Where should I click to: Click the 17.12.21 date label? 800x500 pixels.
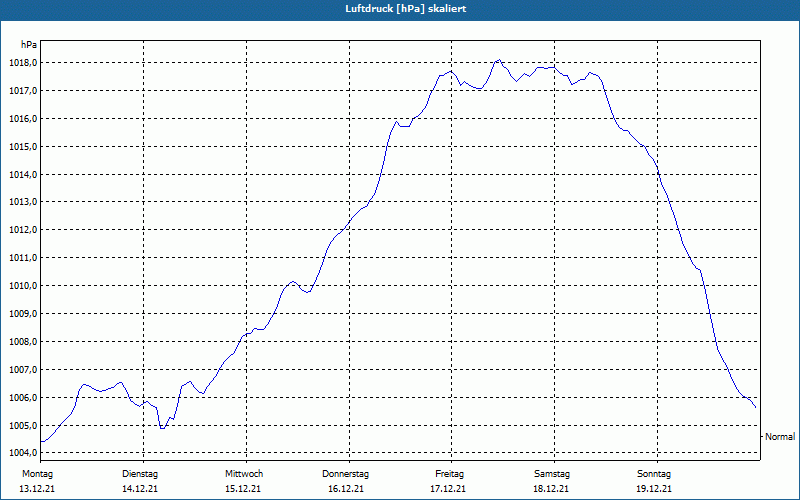pyautogui.click(x=448, y=489)
